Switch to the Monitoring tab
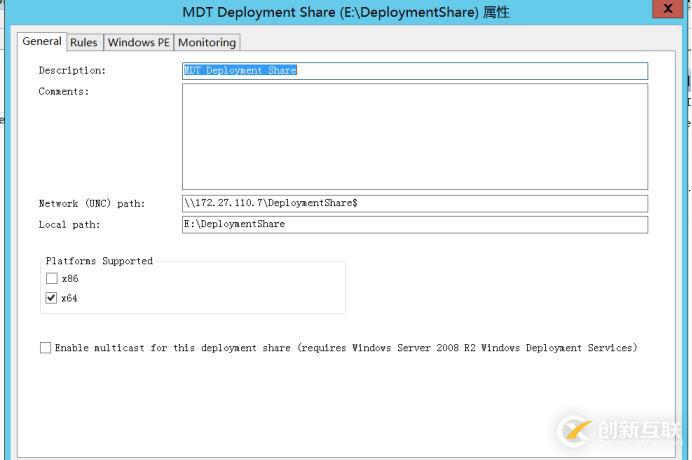This screenshot has height=460, width=692. point(207,42)
